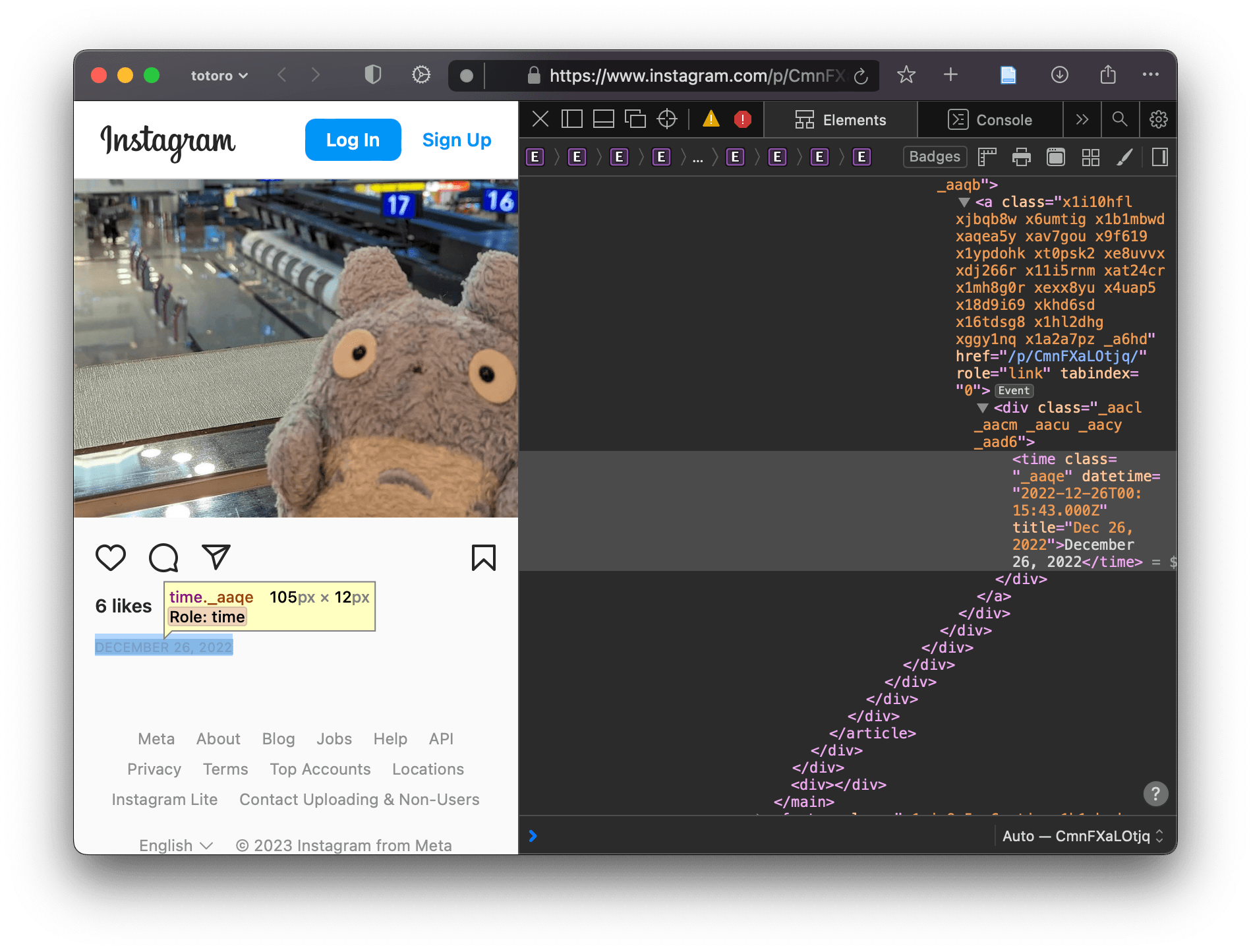Click the December 26, 2022 timestamp
1251x952 pixels.
tap(163, 647)
